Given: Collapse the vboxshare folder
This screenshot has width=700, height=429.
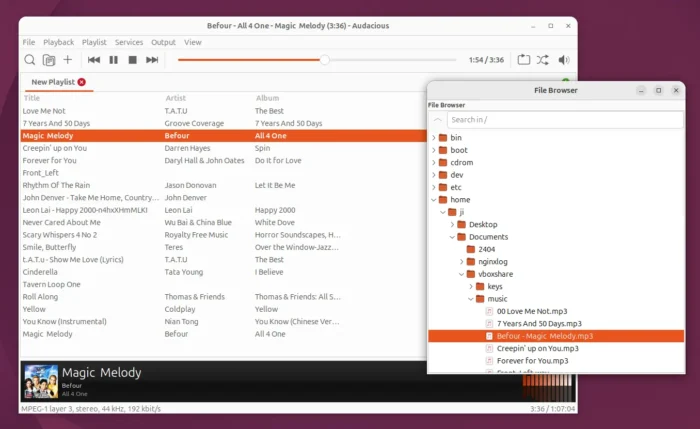Looking at the screenshot, I should [462, 274].
